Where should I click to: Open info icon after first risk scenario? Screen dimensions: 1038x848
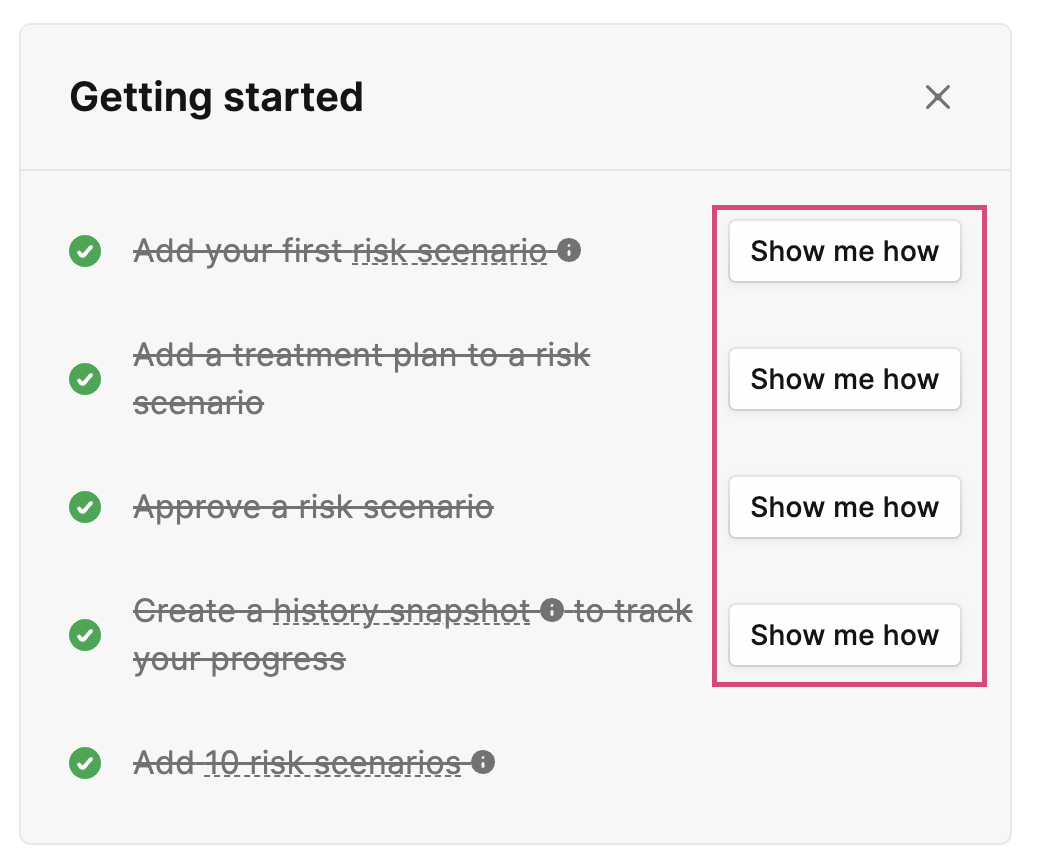pos(569,250)
